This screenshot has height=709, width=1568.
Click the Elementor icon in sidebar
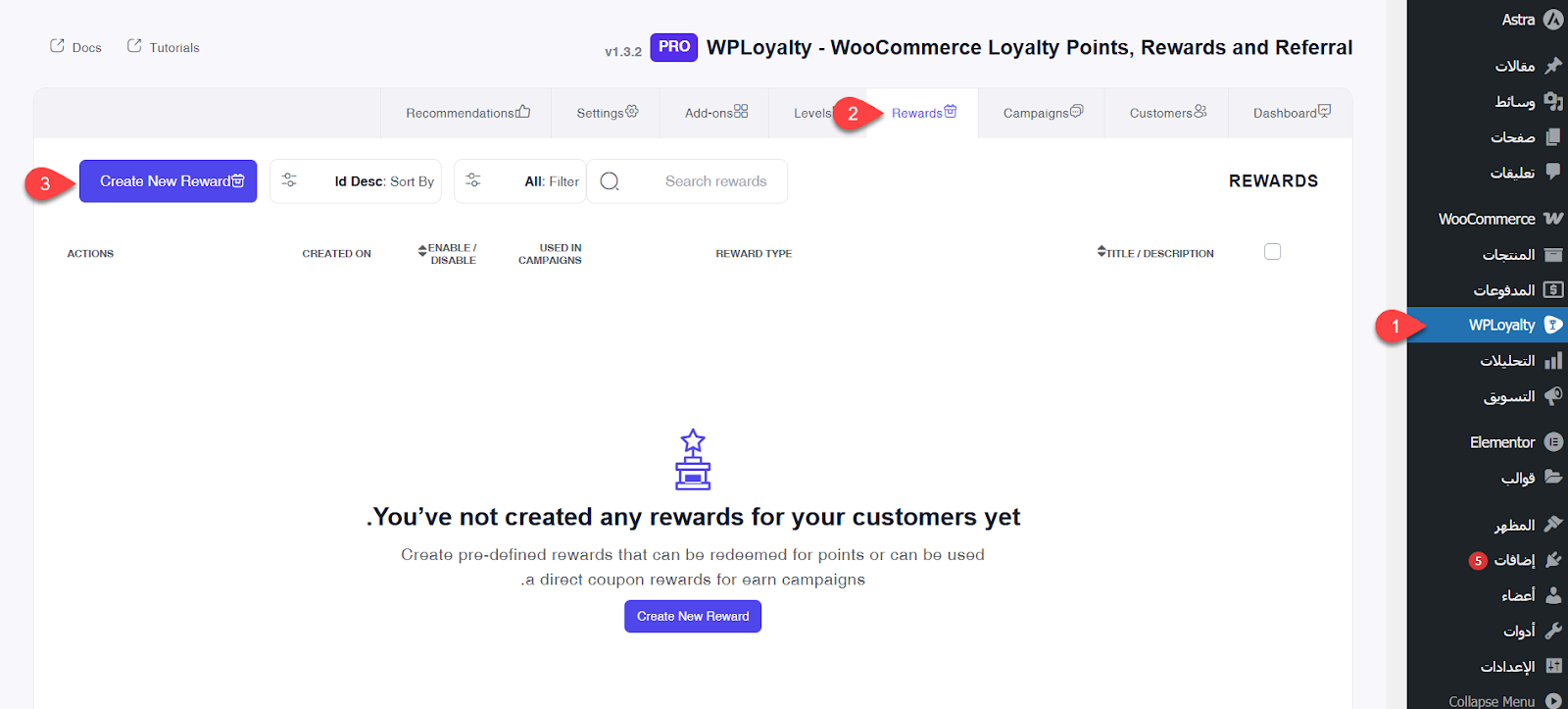click(1553, 442)
